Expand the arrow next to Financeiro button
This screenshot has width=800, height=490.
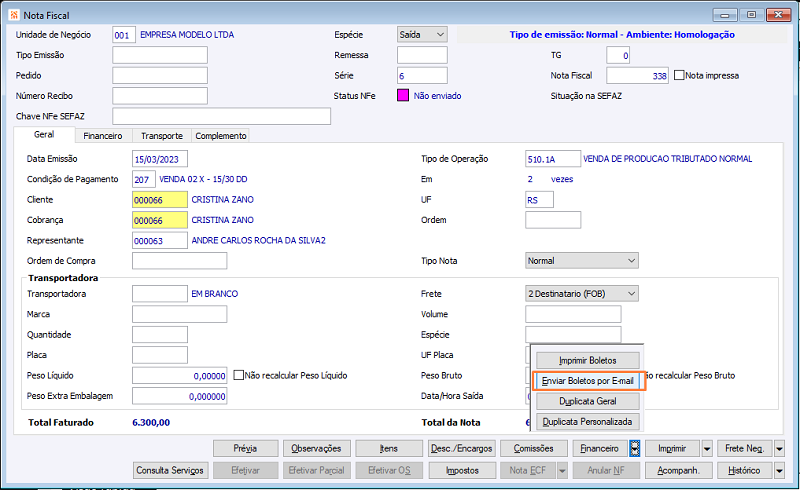(x=634, y=449)
